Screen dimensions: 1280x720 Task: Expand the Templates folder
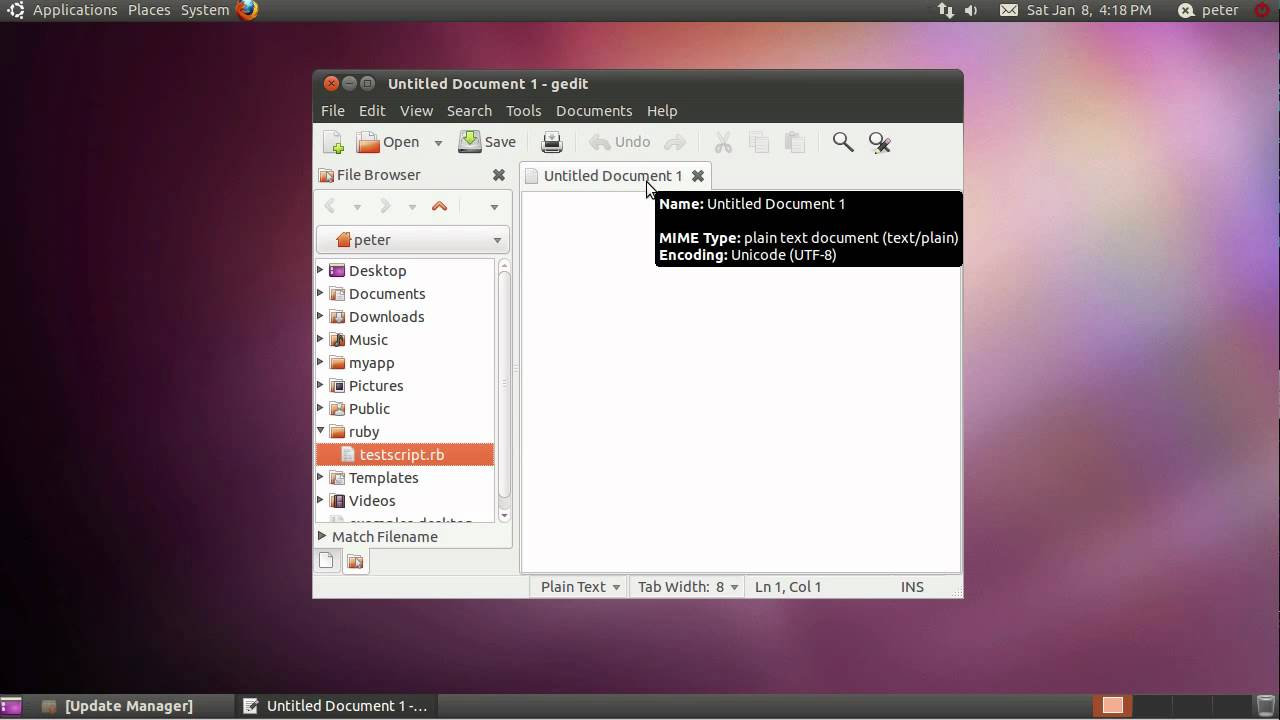321,477
